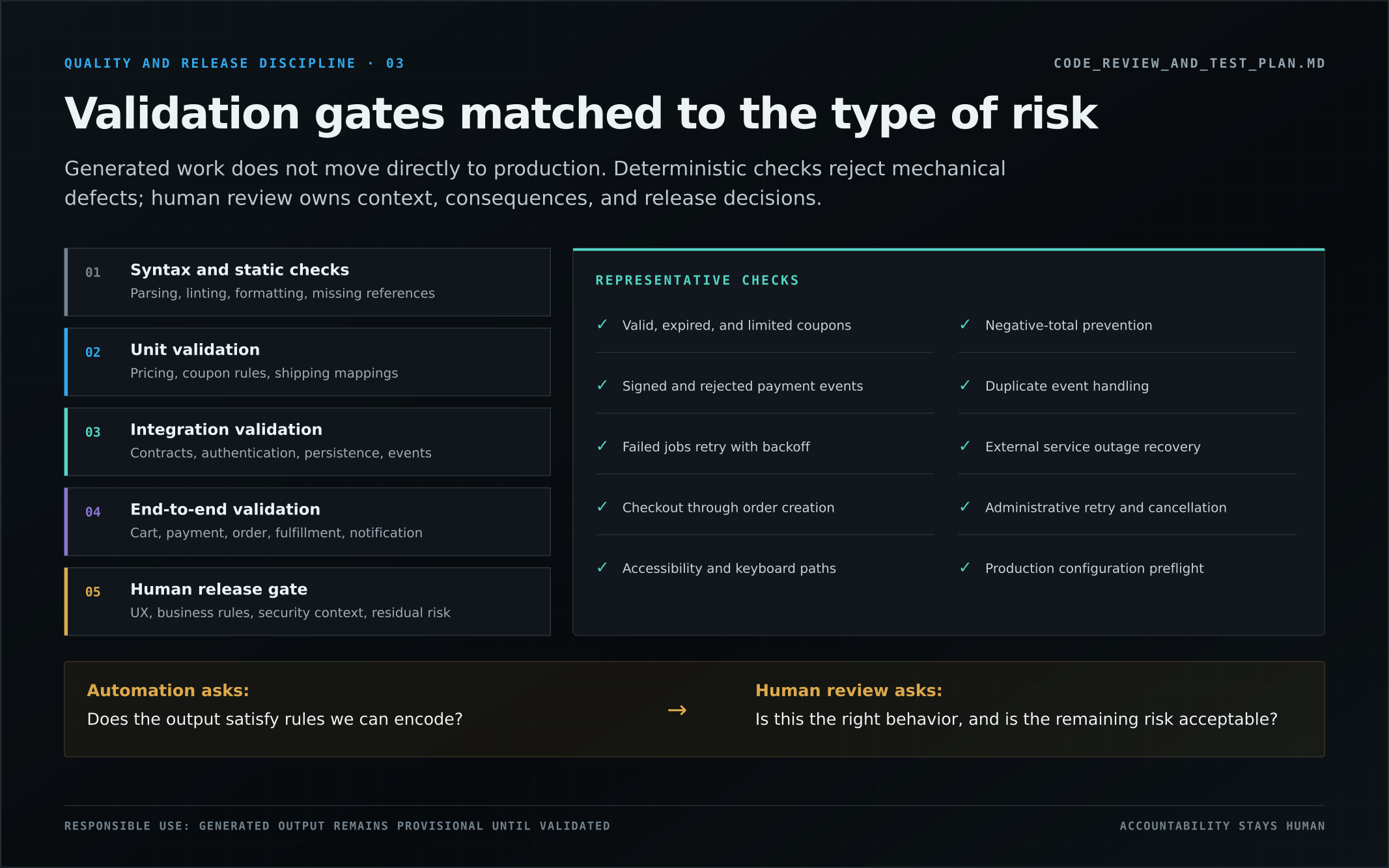This screenshot has height=868, width=1389.
Task: Click checkmark beside Signed and rejected payment events
Action: [x=602, y=385]
